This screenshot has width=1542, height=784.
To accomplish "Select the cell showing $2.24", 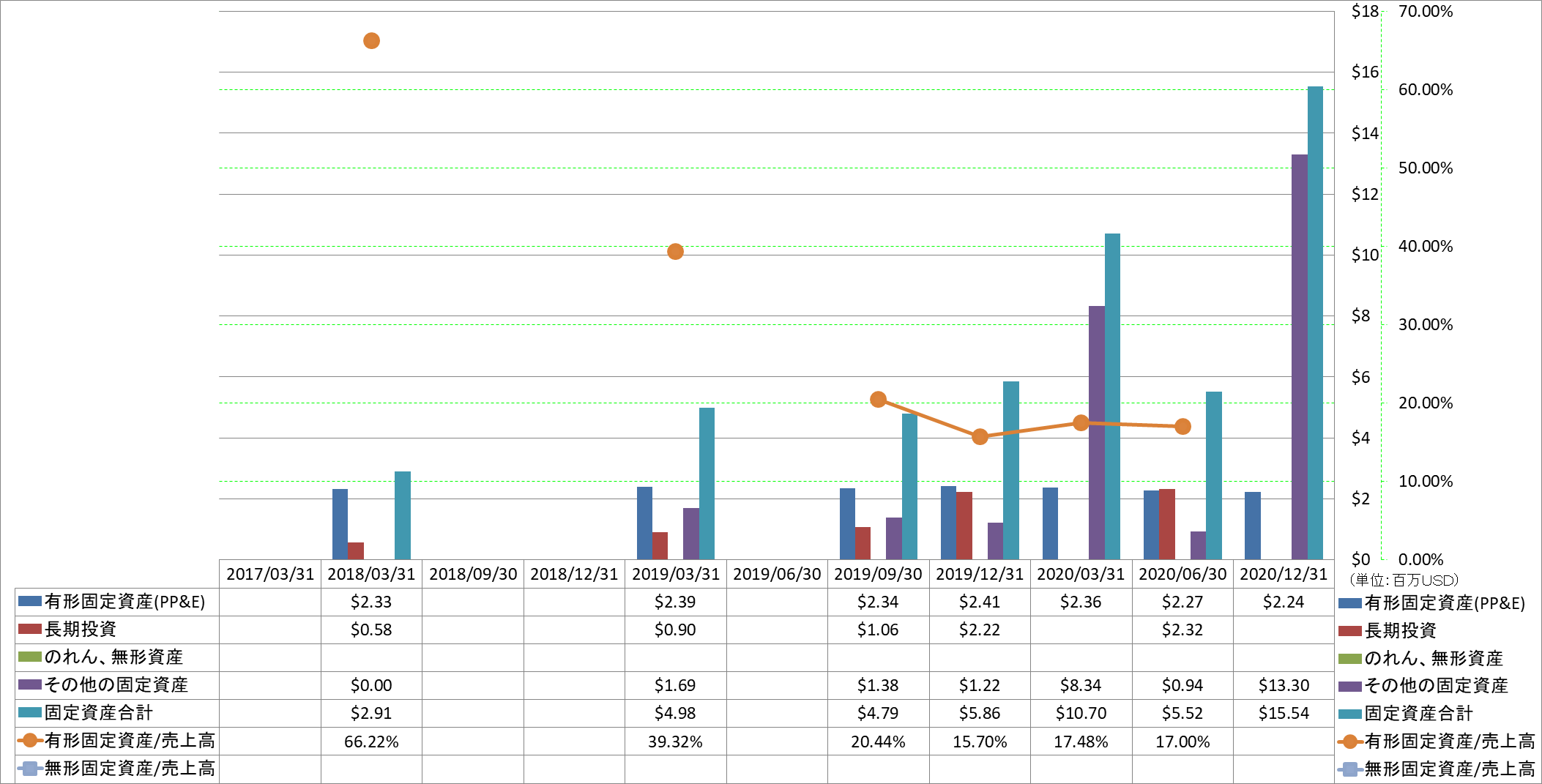I will coord(1284,602).
